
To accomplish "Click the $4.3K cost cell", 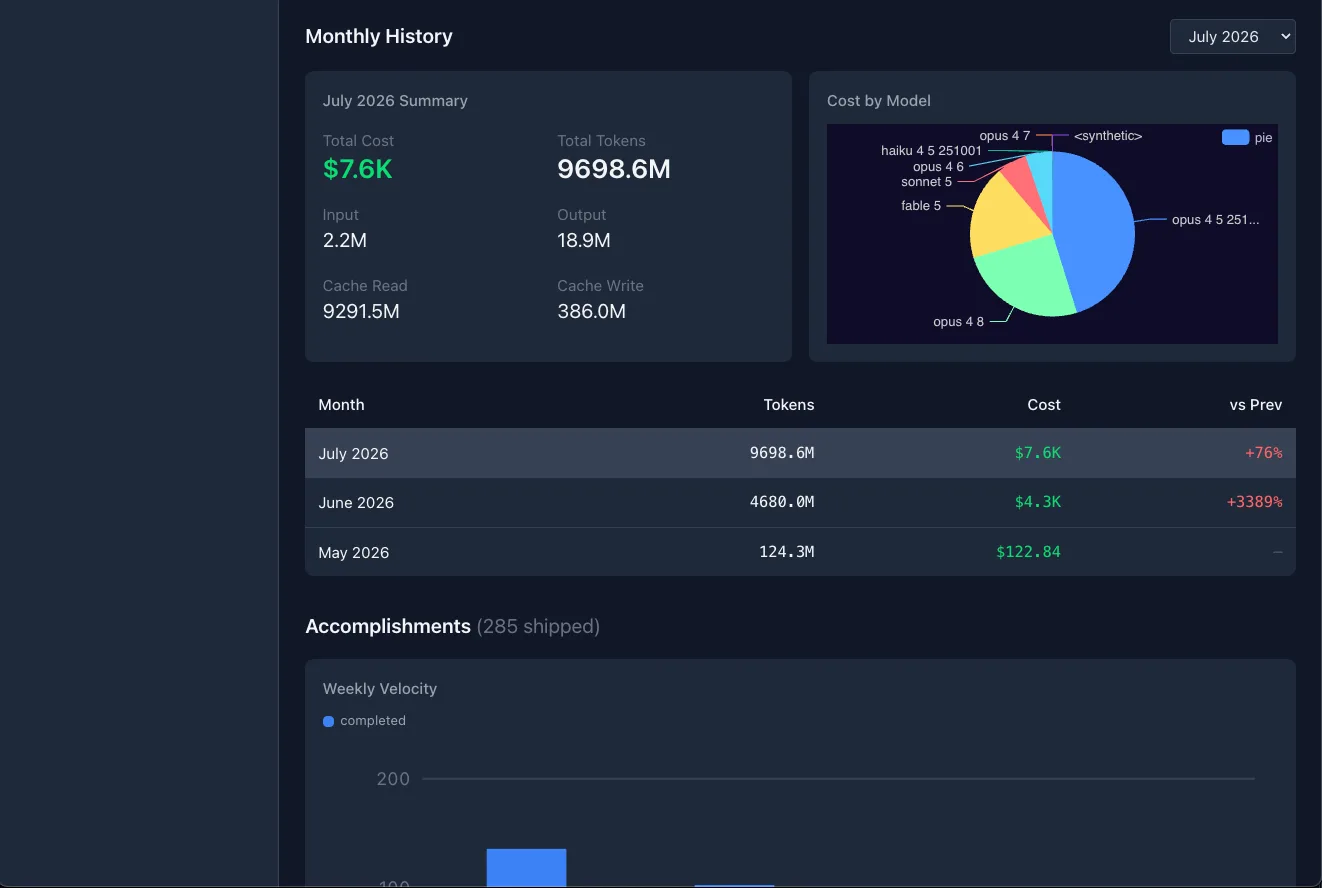I will coord(1038,502).
